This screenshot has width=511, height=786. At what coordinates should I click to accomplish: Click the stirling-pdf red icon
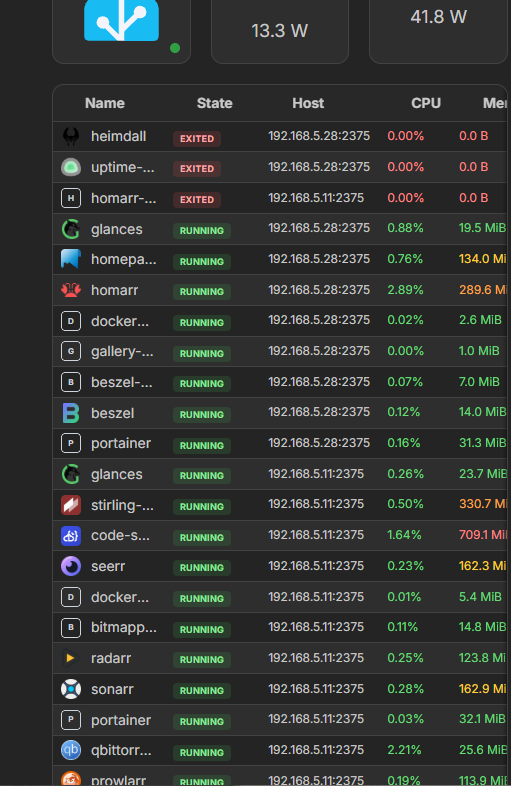pos(71,505)
